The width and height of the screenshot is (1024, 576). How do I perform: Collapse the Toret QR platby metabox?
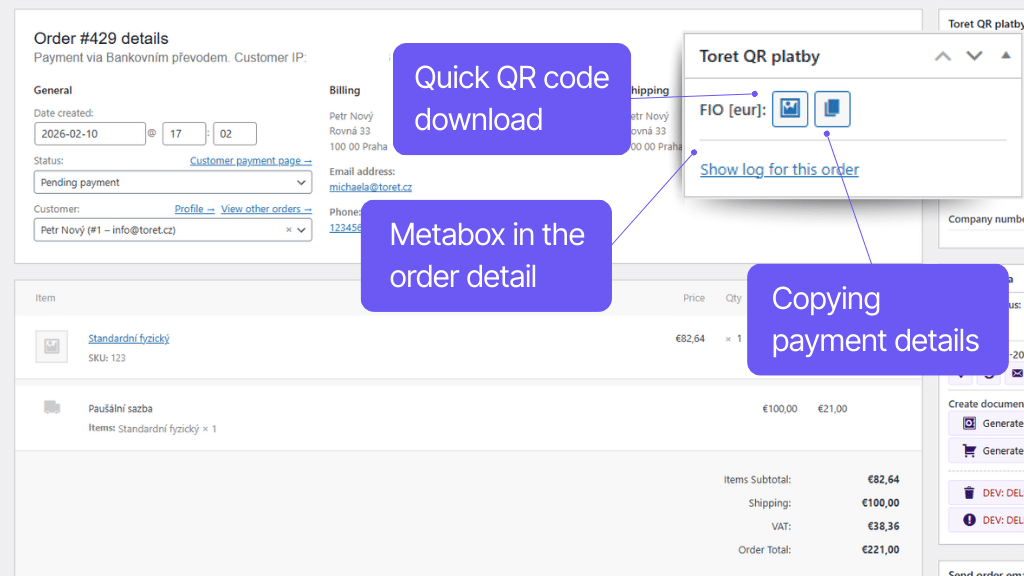tap(1006, 55)
